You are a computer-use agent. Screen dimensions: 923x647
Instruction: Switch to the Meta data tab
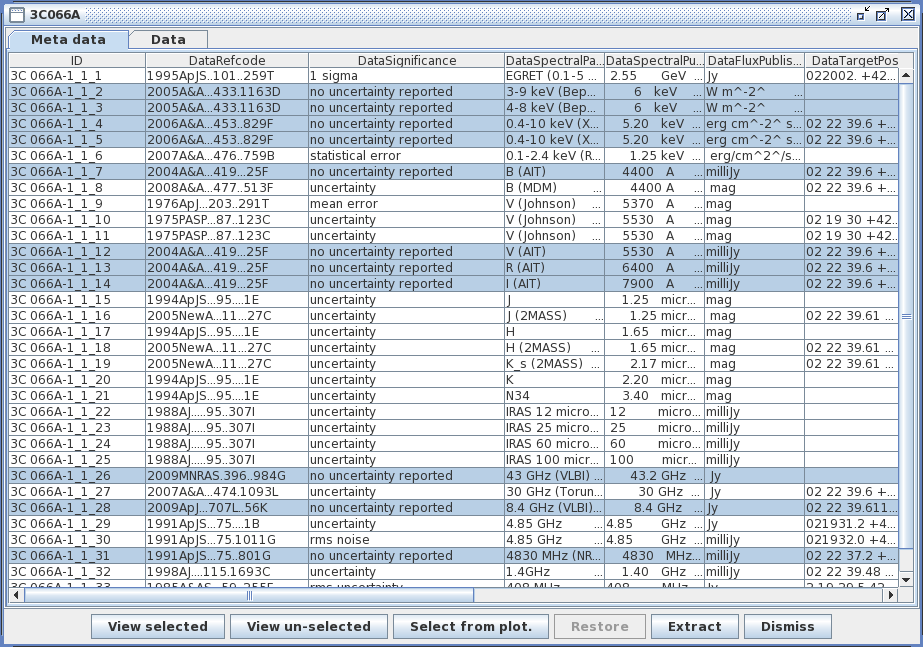coord(68,39)
